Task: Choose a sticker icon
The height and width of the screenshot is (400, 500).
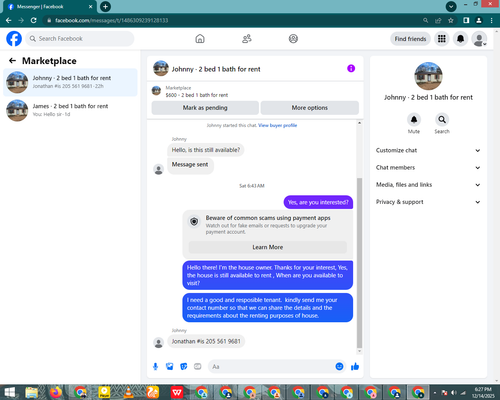Action: coord(184,367)
